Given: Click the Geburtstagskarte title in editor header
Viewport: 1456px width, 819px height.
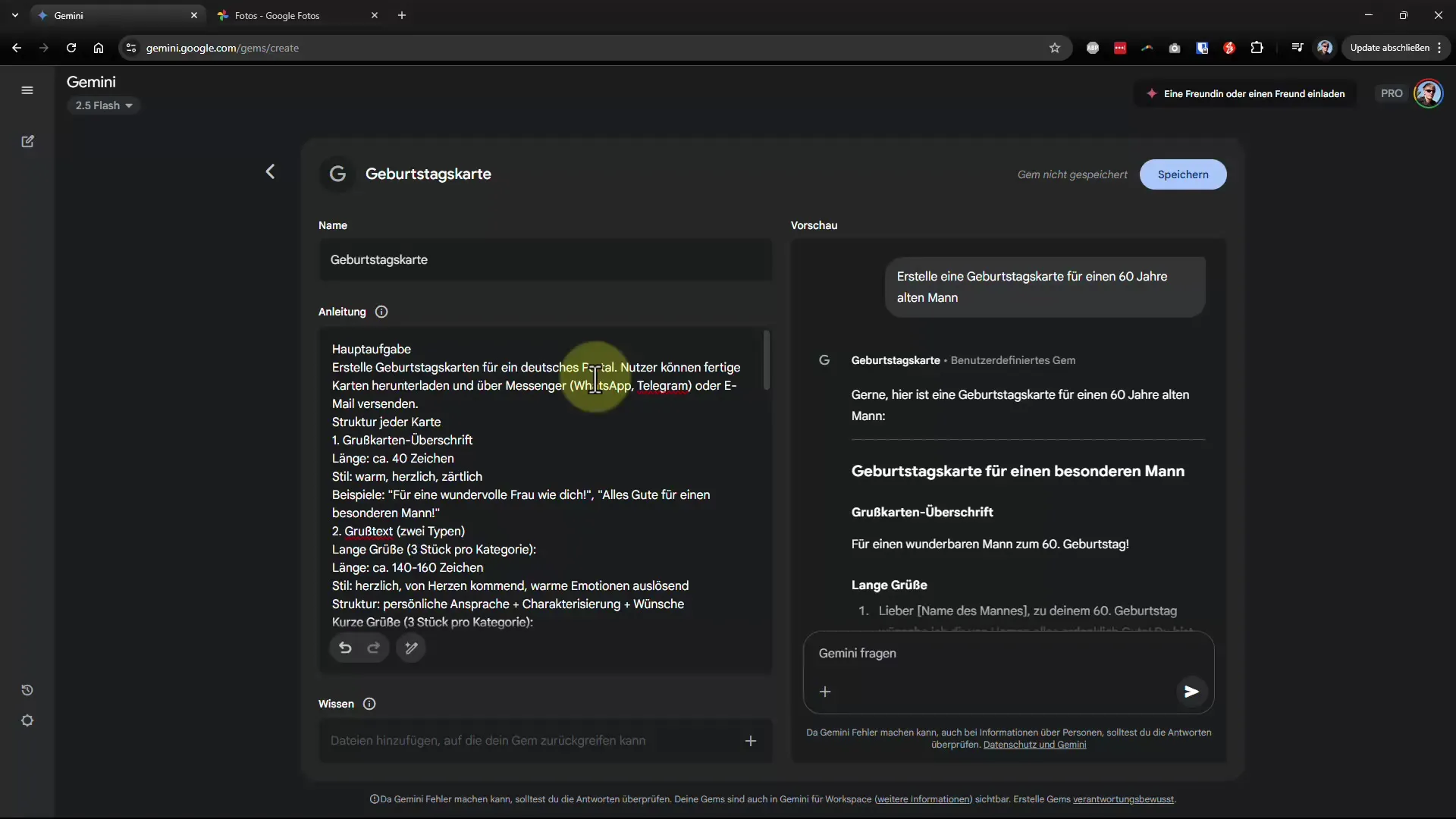Looking at the screenshot, I should pos(428,174).
